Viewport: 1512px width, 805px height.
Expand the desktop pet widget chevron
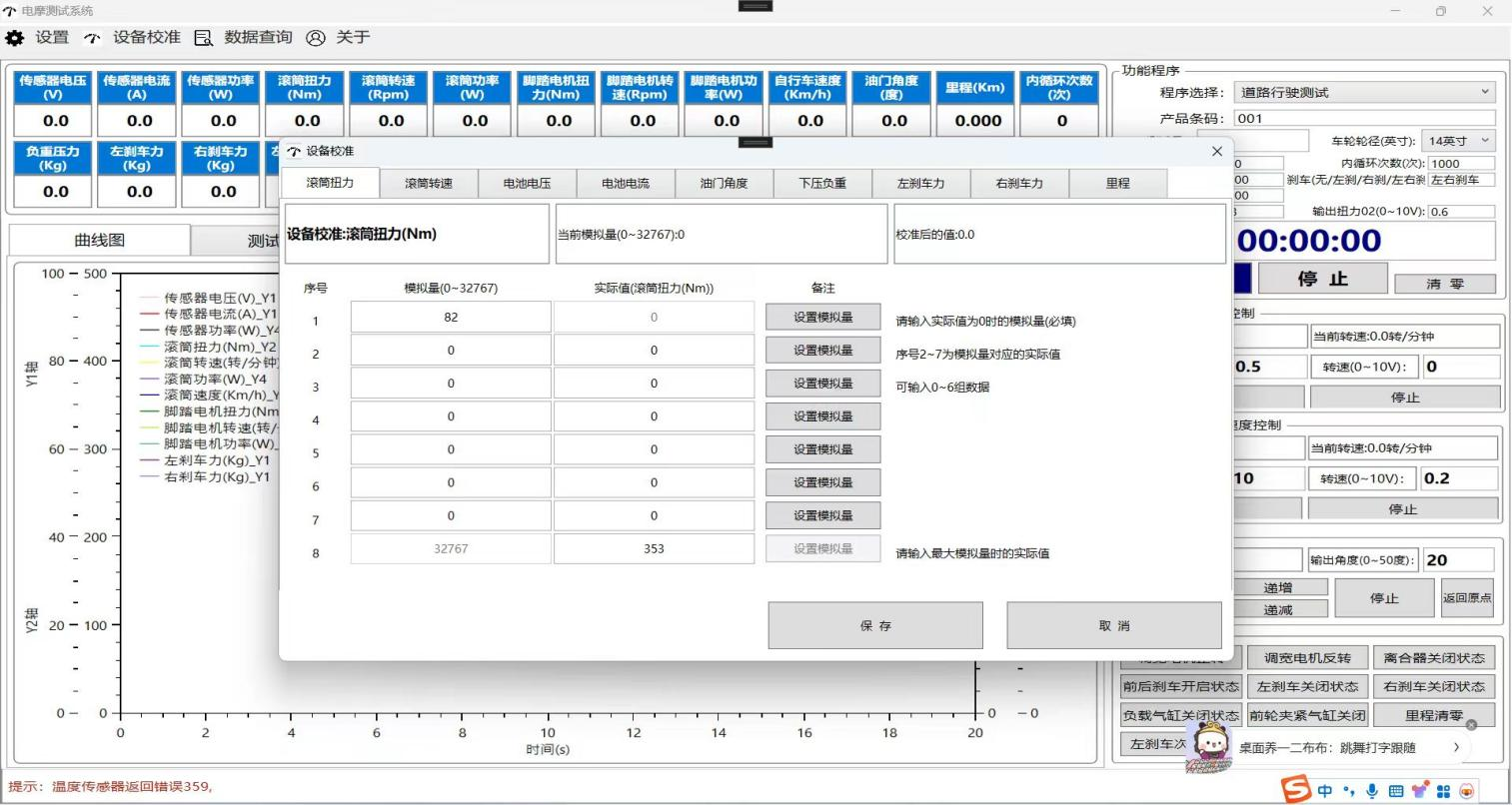(x=1457, y=746)
